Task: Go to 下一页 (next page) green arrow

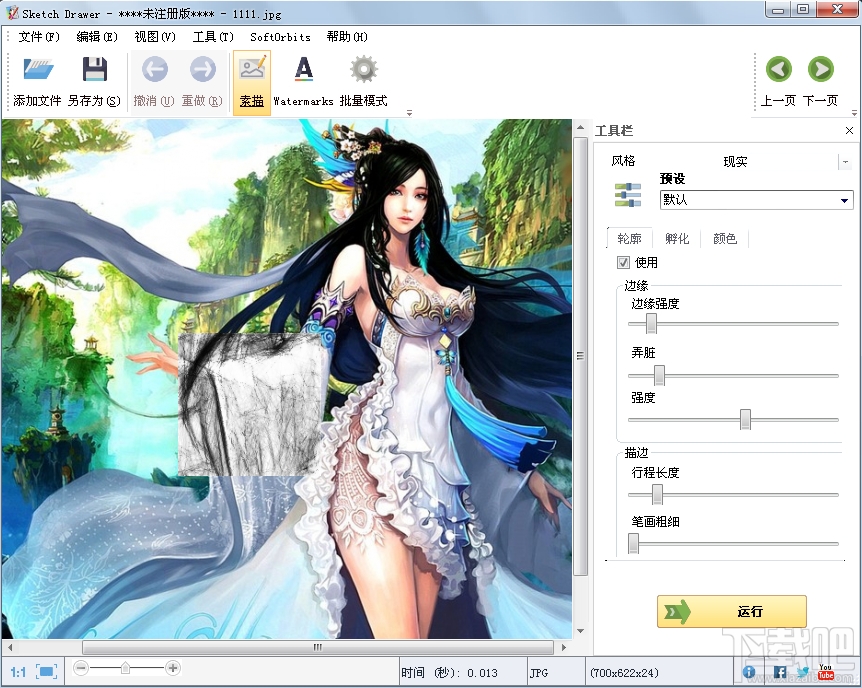Action: coord(821,69)
